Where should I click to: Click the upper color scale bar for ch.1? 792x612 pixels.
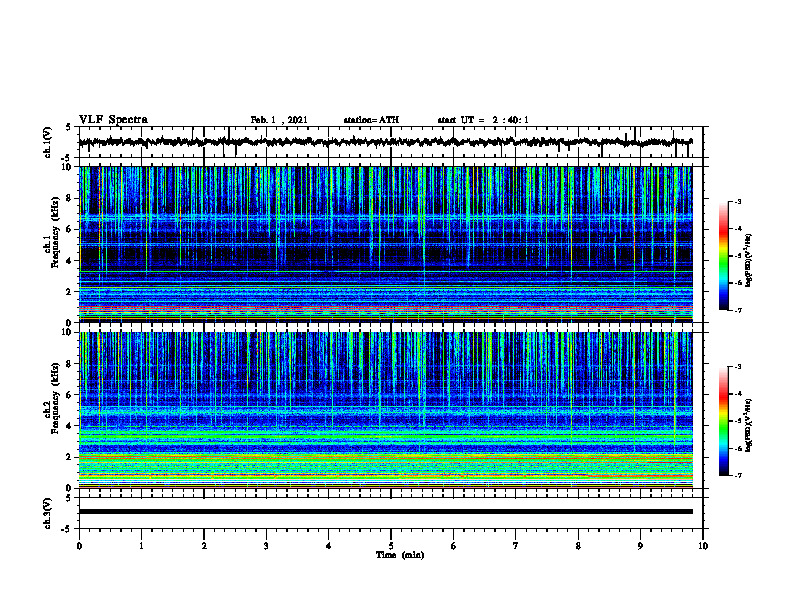pyautogui.click(x=724, y=256)
